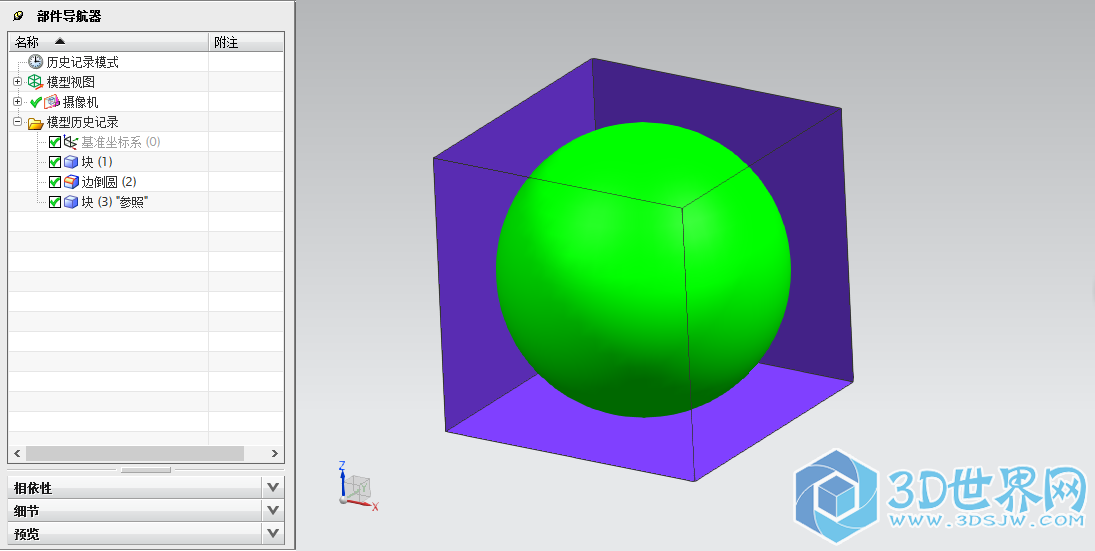Viewport: 1095px width, 551px height.
Task: Click navigator horizontal scrollbar right arrow
Action: pyautogui.click(x=274, y=453)
